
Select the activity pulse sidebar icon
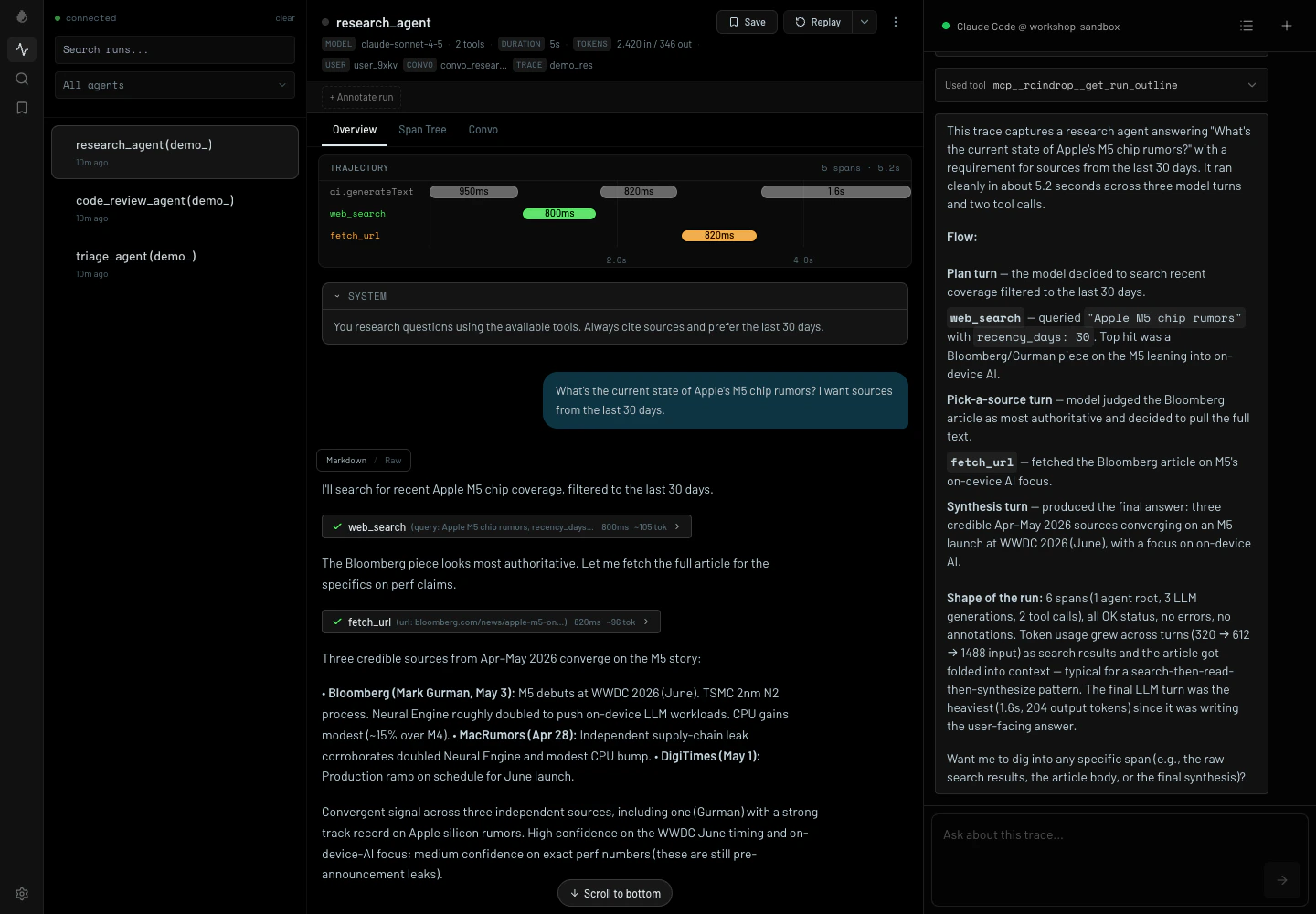pos(22,49)
